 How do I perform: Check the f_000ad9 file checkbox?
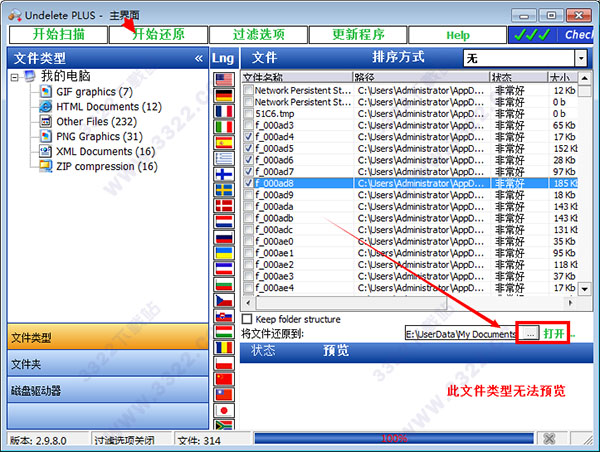249,195
